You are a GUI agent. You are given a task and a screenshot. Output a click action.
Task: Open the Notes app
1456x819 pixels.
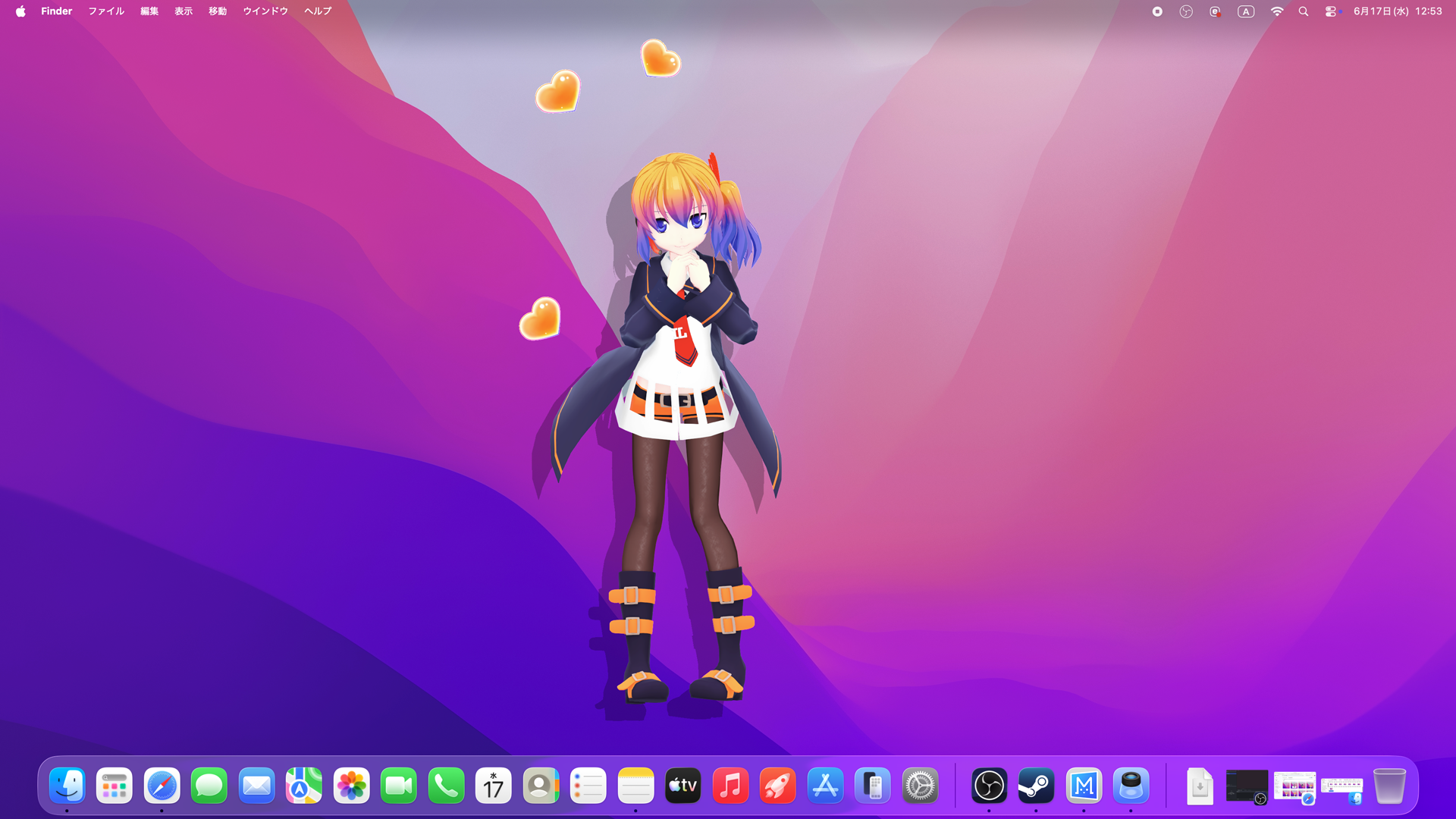[x=635, y=786]
